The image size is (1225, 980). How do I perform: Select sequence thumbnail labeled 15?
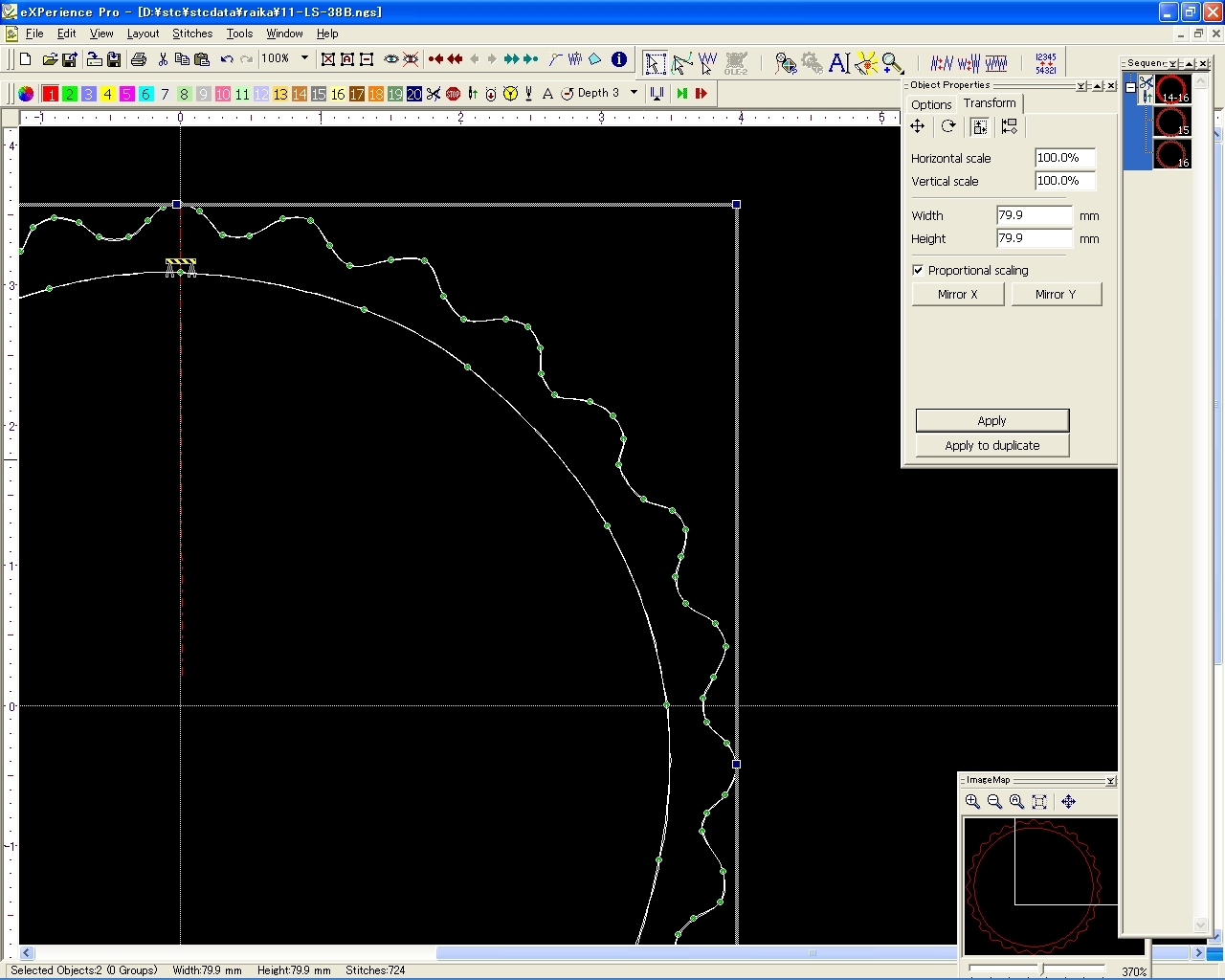(x=1171, y=122)
